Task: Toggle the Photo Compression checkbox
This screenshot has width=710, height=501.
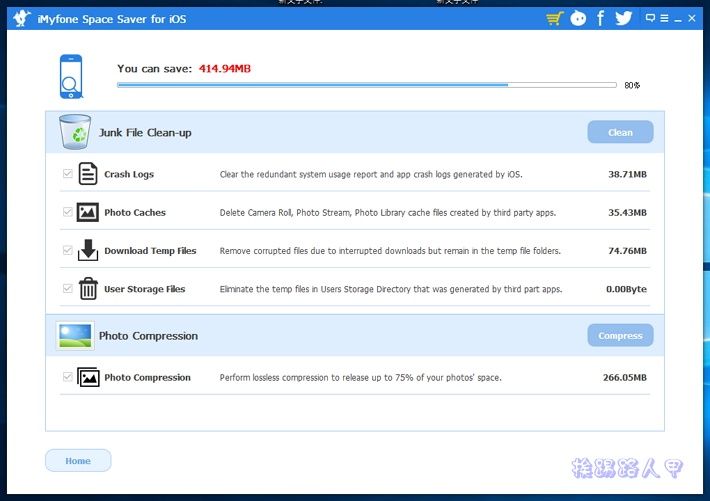Action: (68, 377)
